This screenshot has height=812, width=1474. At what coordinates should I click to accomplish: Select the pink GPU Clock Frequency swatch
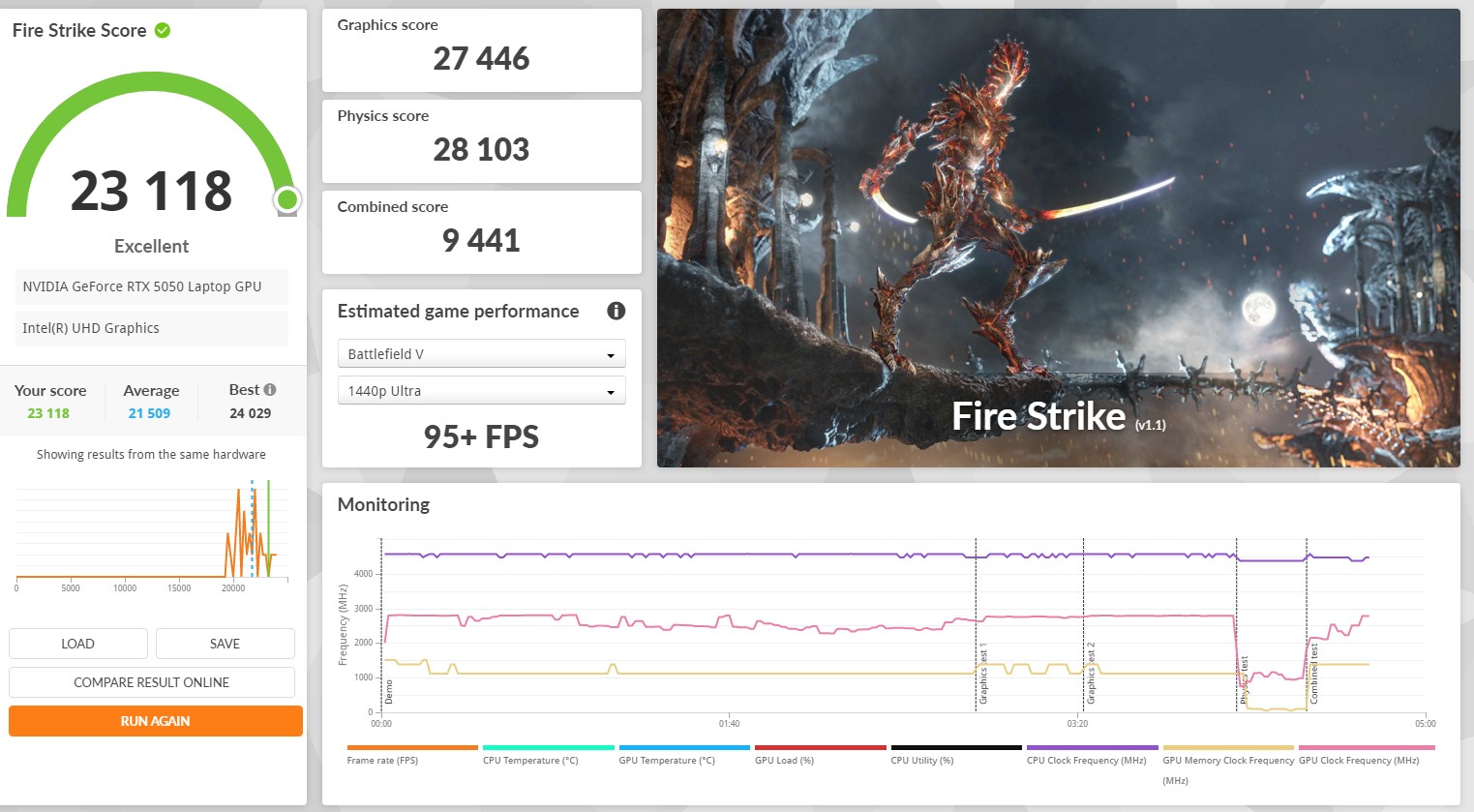1366,748
